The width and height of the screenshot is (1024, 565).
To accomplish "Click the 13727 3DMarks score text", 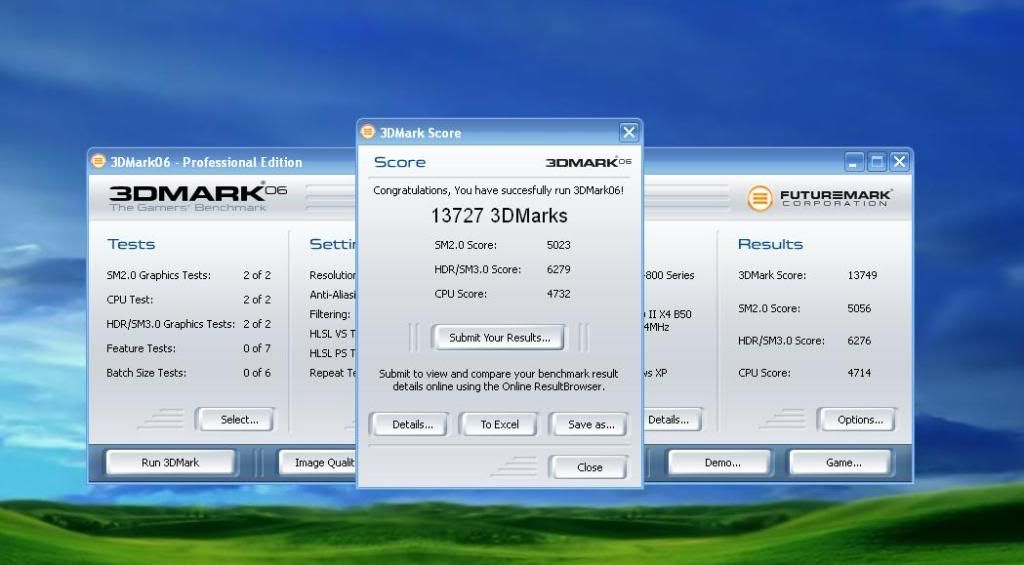I will tap(499, 216).
